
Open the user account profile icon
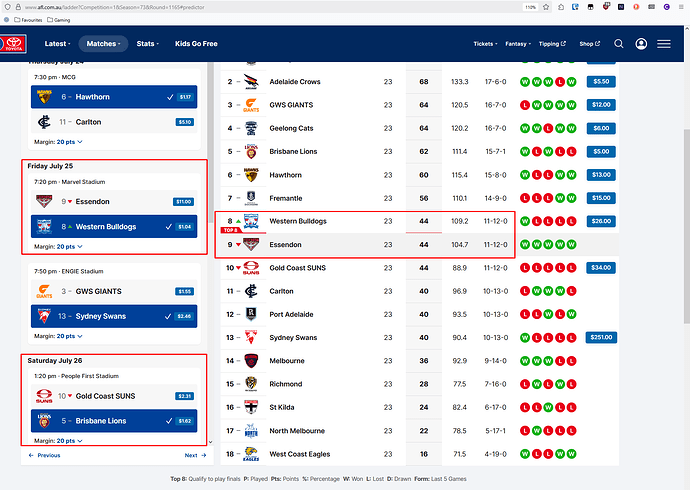coord(641,44)
